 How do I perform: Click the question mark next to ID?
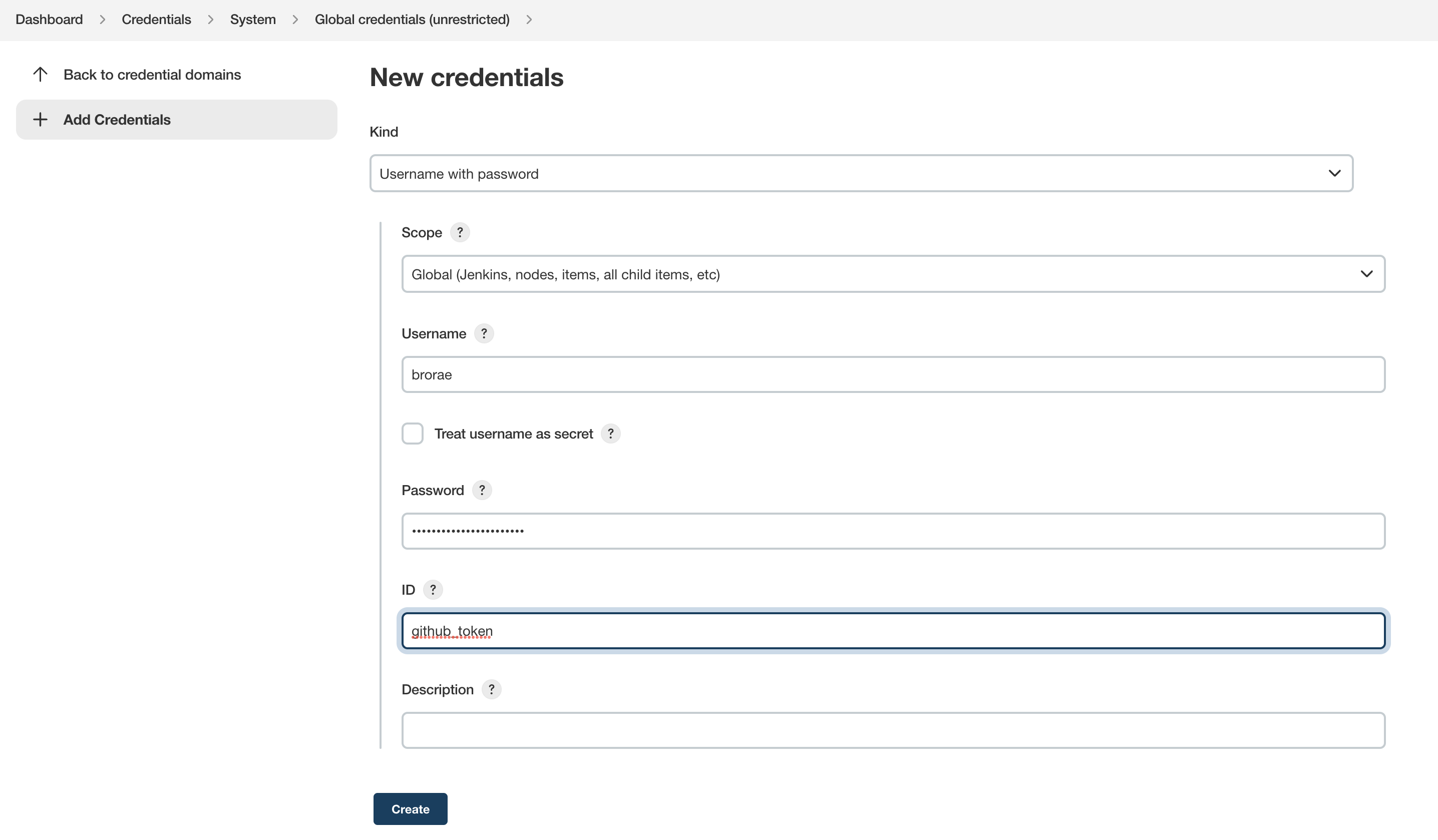point(433,590)
